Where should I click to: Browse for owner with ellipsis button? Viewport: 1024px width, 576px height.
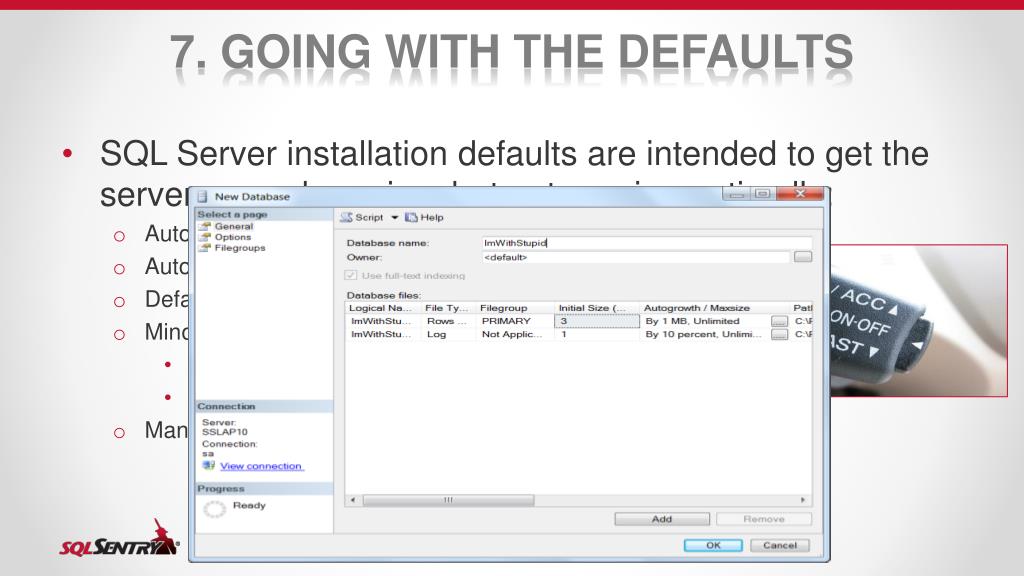pos(803,257)
